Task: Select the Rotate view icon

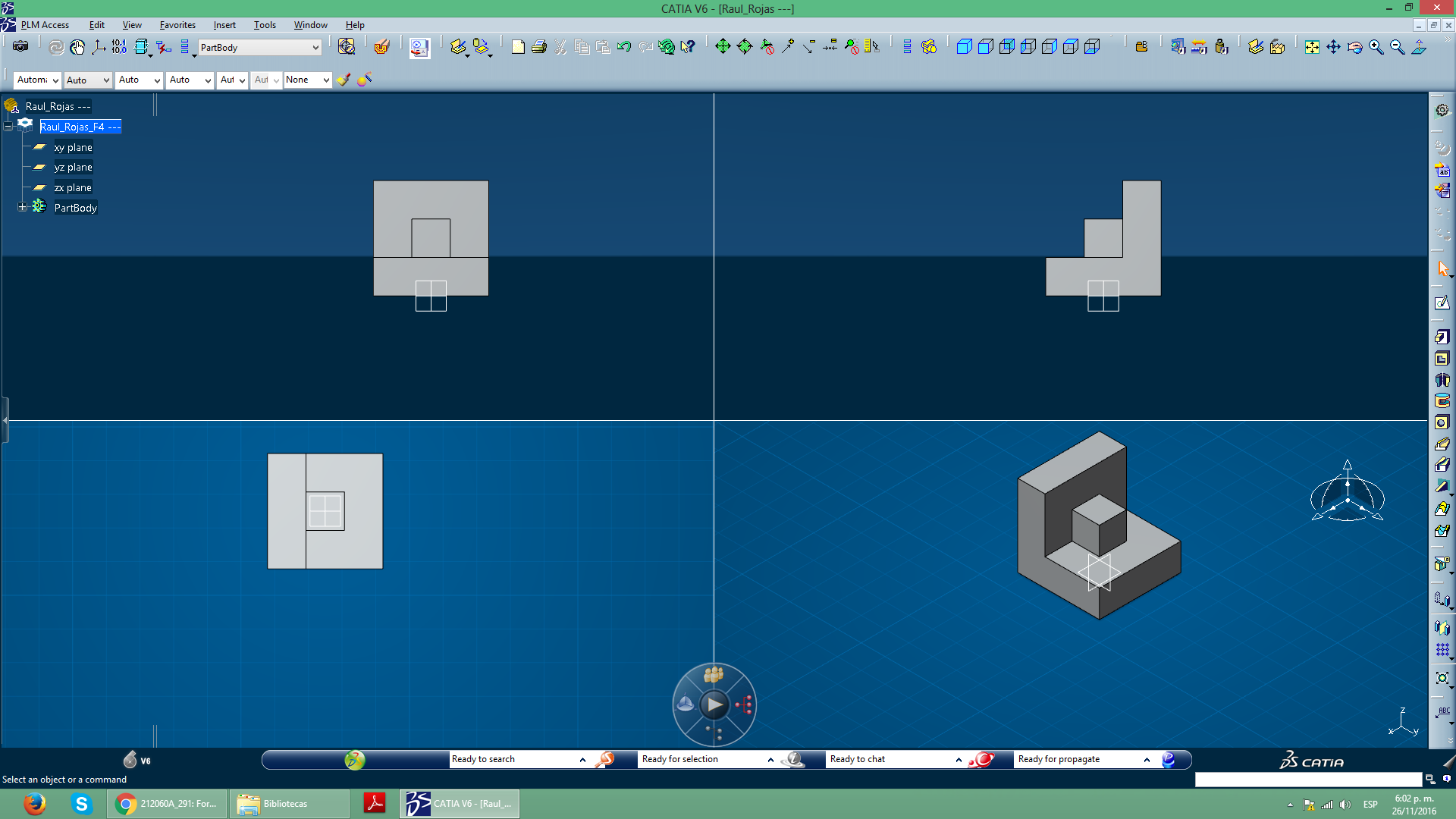Action: [x=1354, y=47]
